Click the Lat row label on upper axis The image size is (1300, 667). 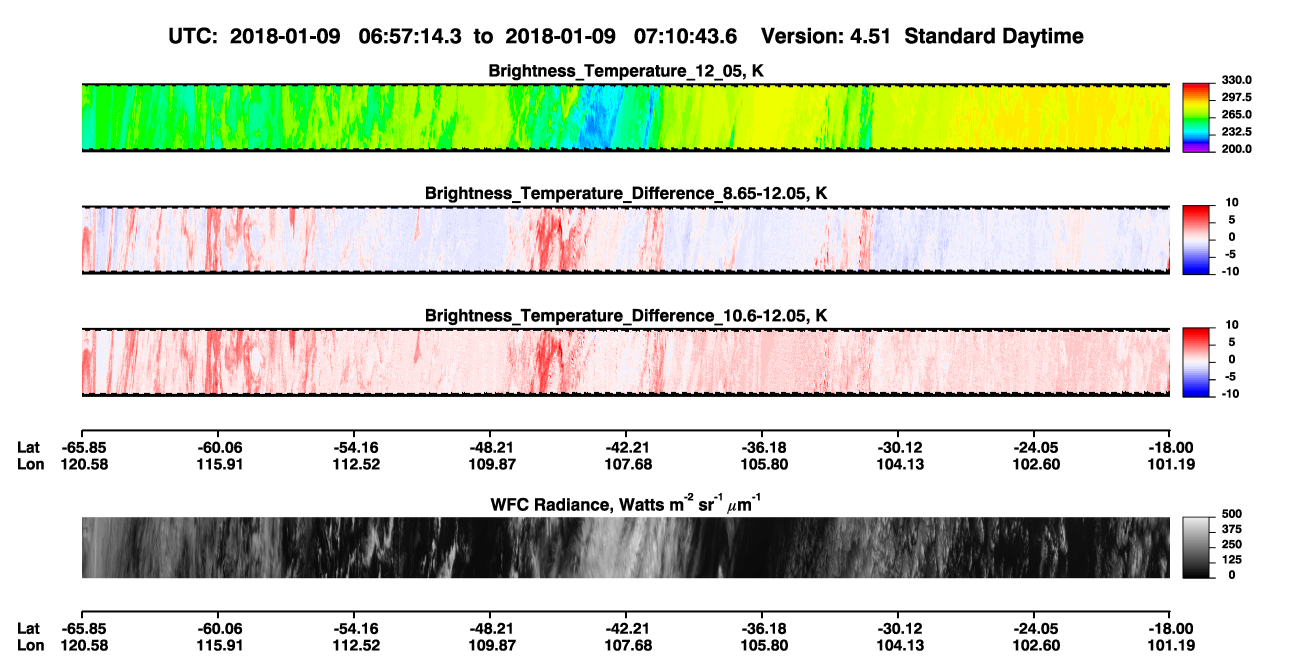[28, 448]
